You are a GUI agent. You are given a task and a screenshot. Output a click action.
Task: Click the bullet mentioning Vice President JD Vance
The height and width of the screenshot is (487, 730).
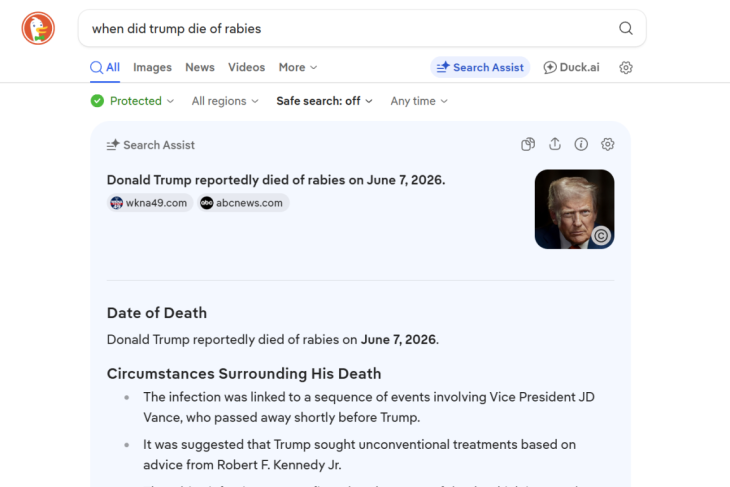click(369, 407)
